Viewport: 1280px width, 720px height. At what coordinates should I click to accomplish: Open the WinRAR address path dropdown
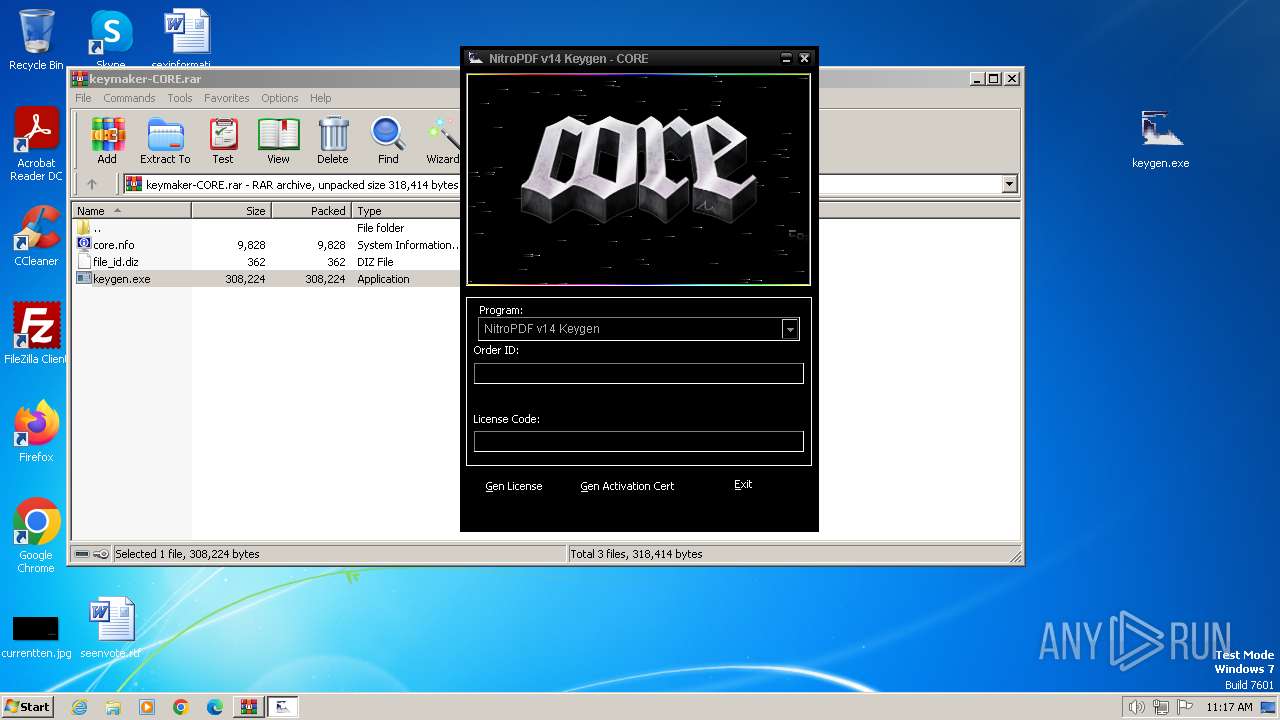click(1009, 184)
